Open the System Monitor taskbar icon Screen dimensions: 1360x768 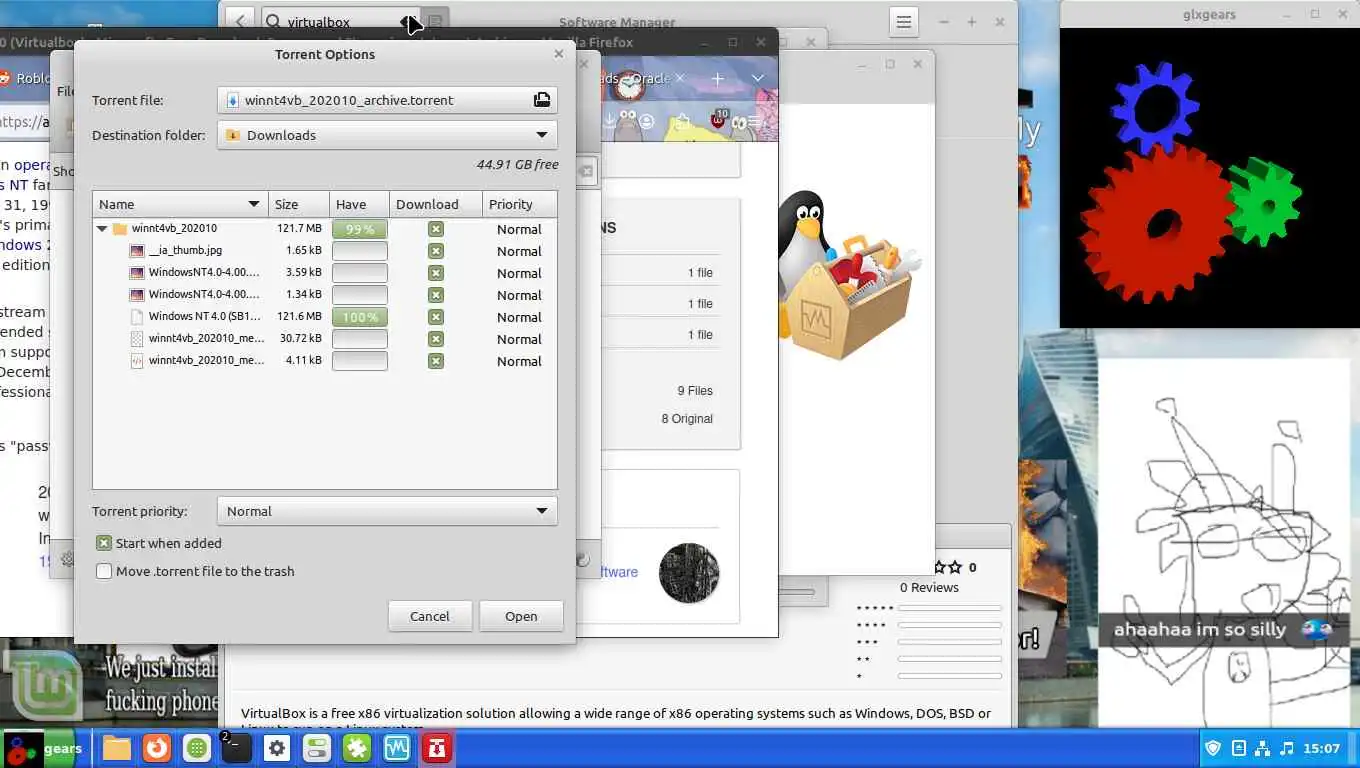(397, 748)
